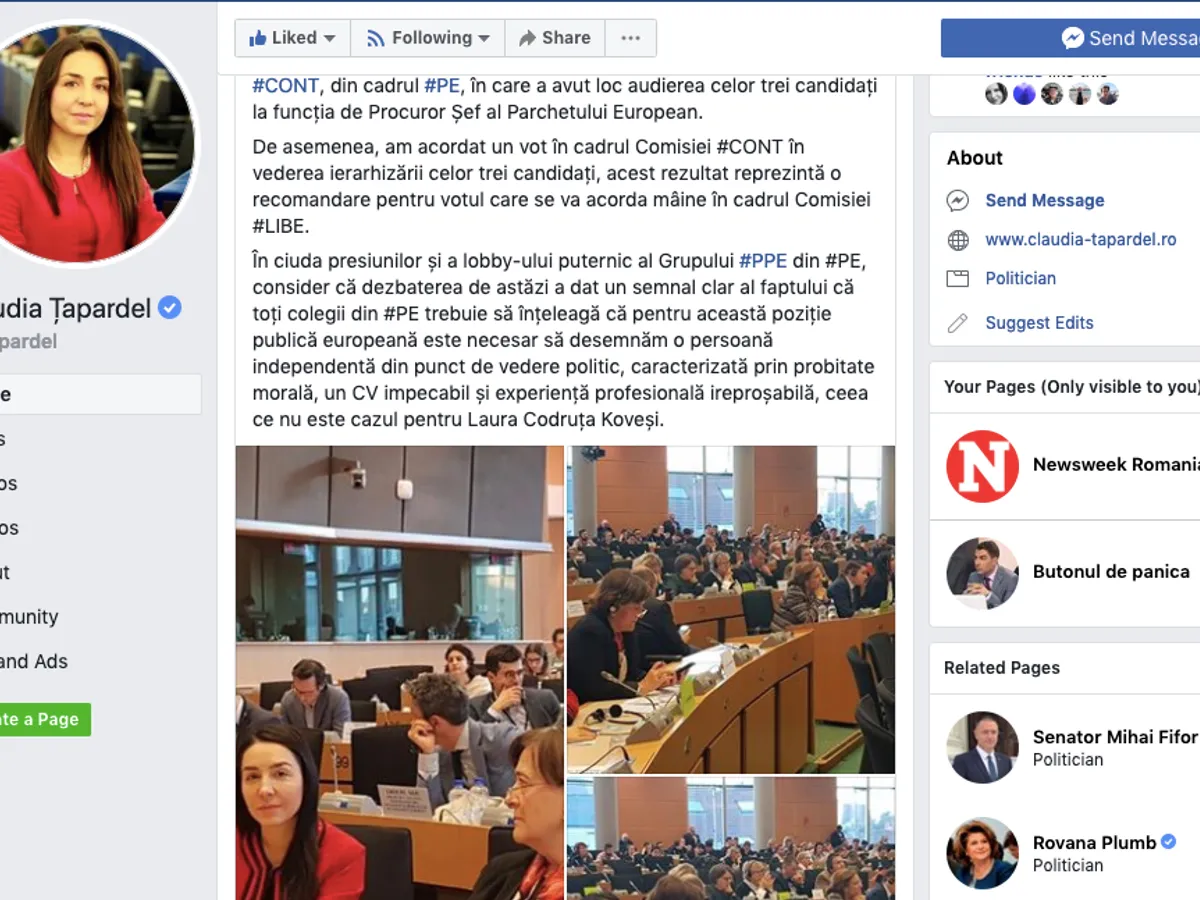
Task: Click the Share arrow icon
Action: tap(527, 38)
